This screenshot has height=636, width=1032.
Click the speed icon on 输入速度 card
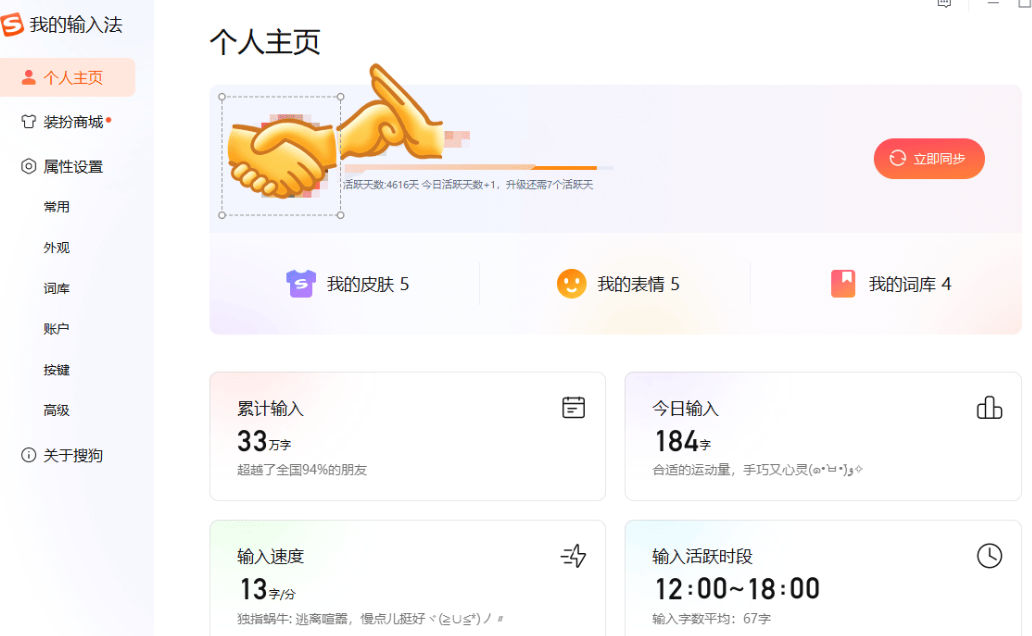[x=573, y=556]
